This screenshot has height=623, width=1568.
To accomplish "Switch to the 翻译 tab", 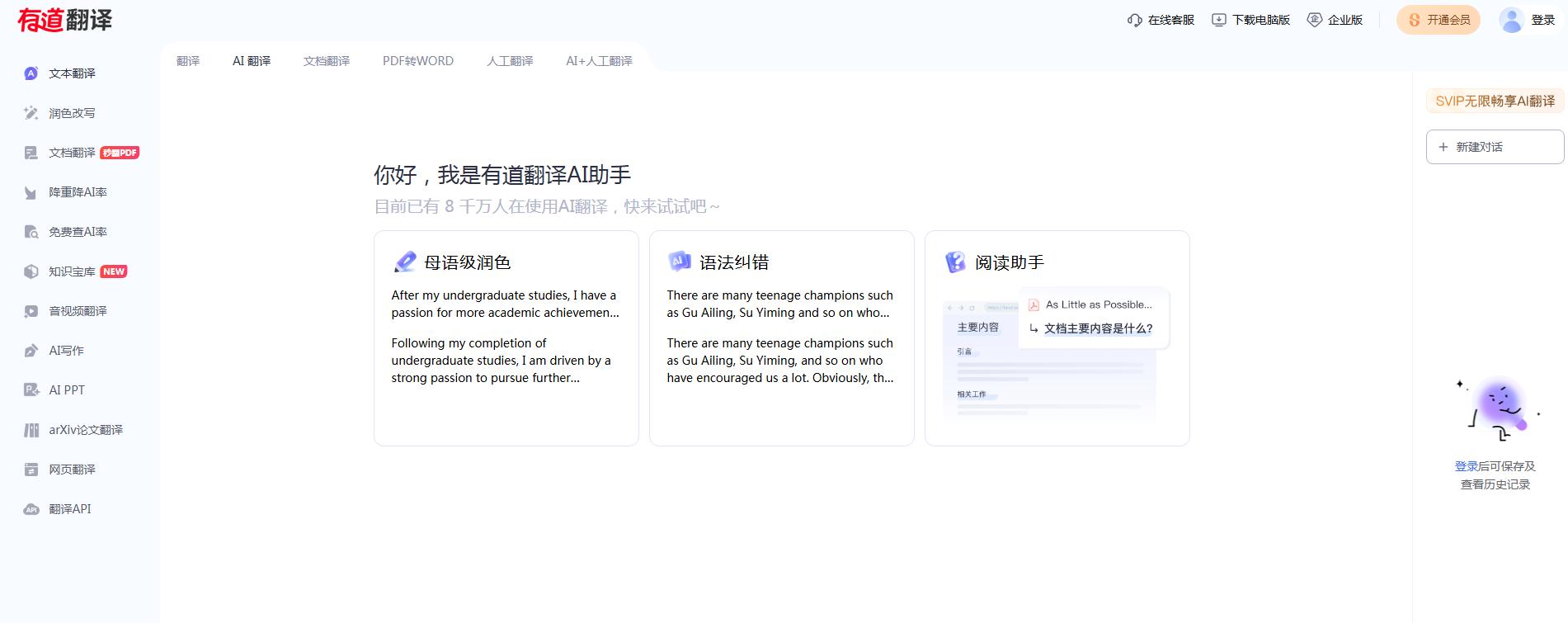I will tap(188, 61).
